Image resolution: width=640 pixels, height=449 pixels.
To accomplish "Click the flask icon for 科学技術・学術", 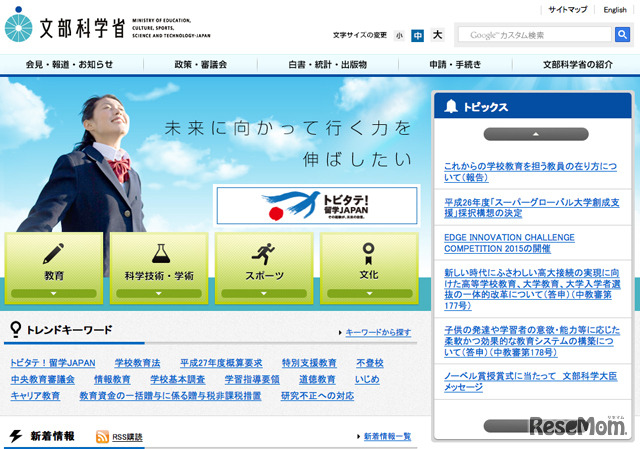I will pos(161,253).
